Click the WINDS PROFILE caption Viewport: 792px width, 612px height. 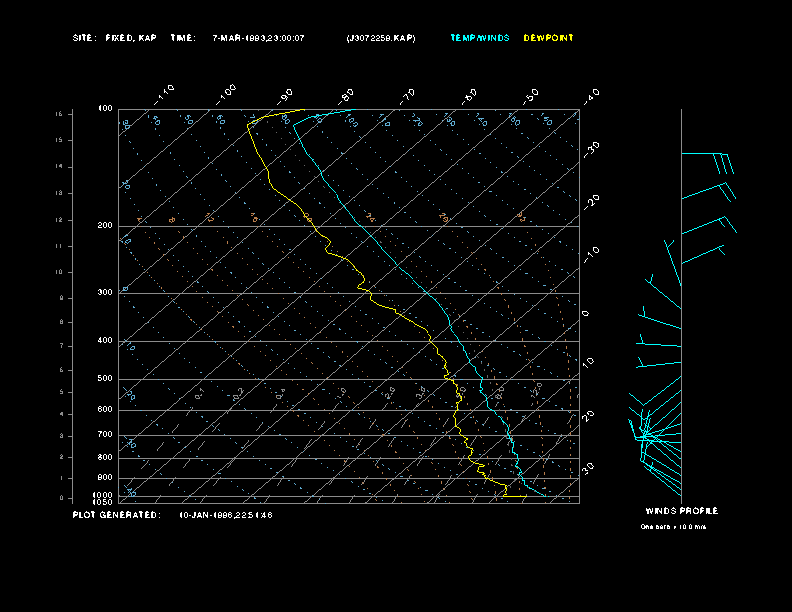click(x=681, y=511)
